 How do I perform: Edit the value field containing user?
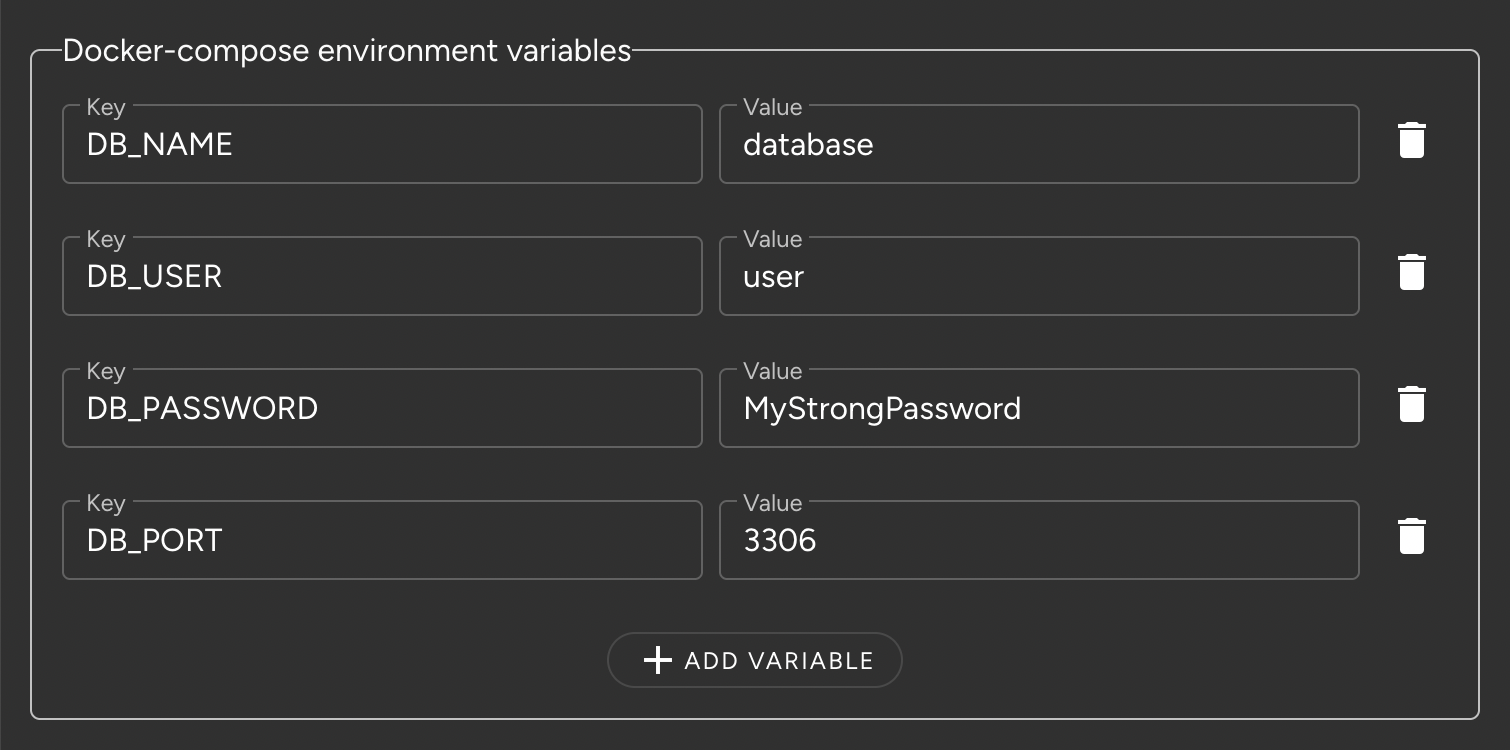coord(1039,276)
